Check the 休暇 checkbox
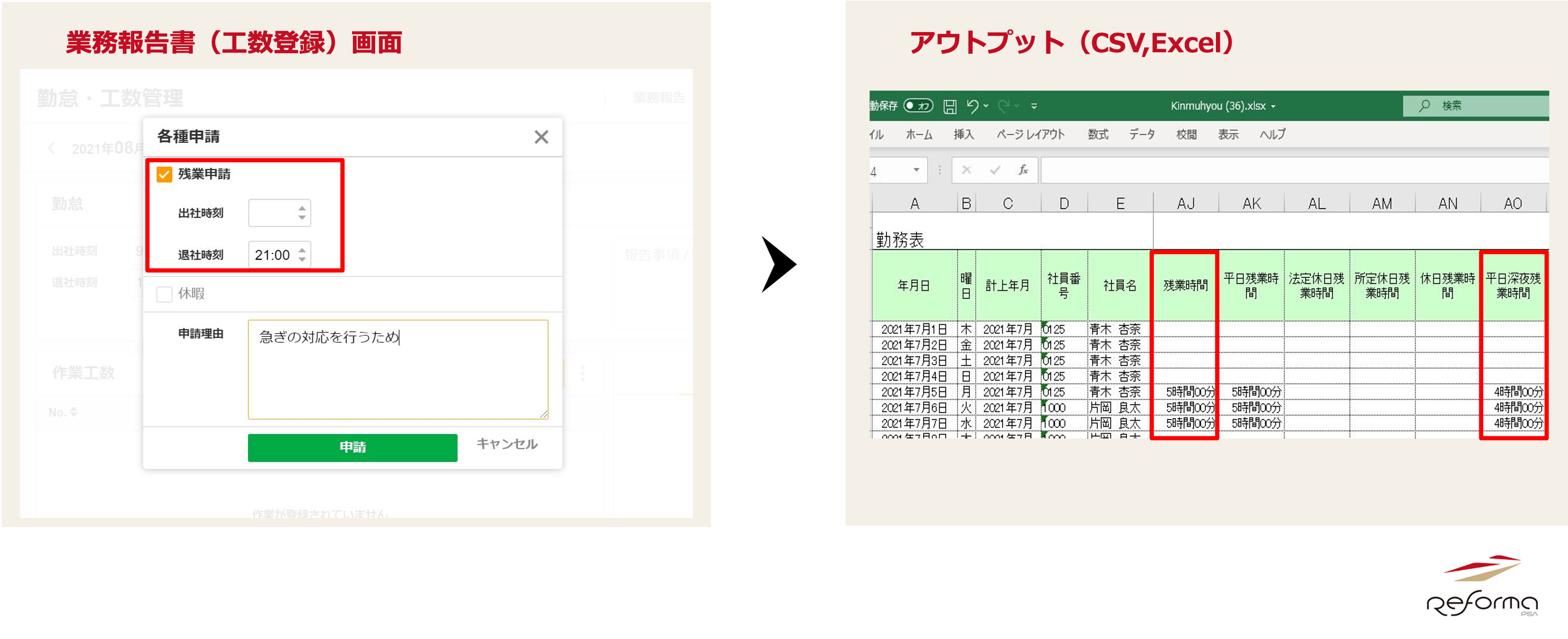 click(164, 295)
